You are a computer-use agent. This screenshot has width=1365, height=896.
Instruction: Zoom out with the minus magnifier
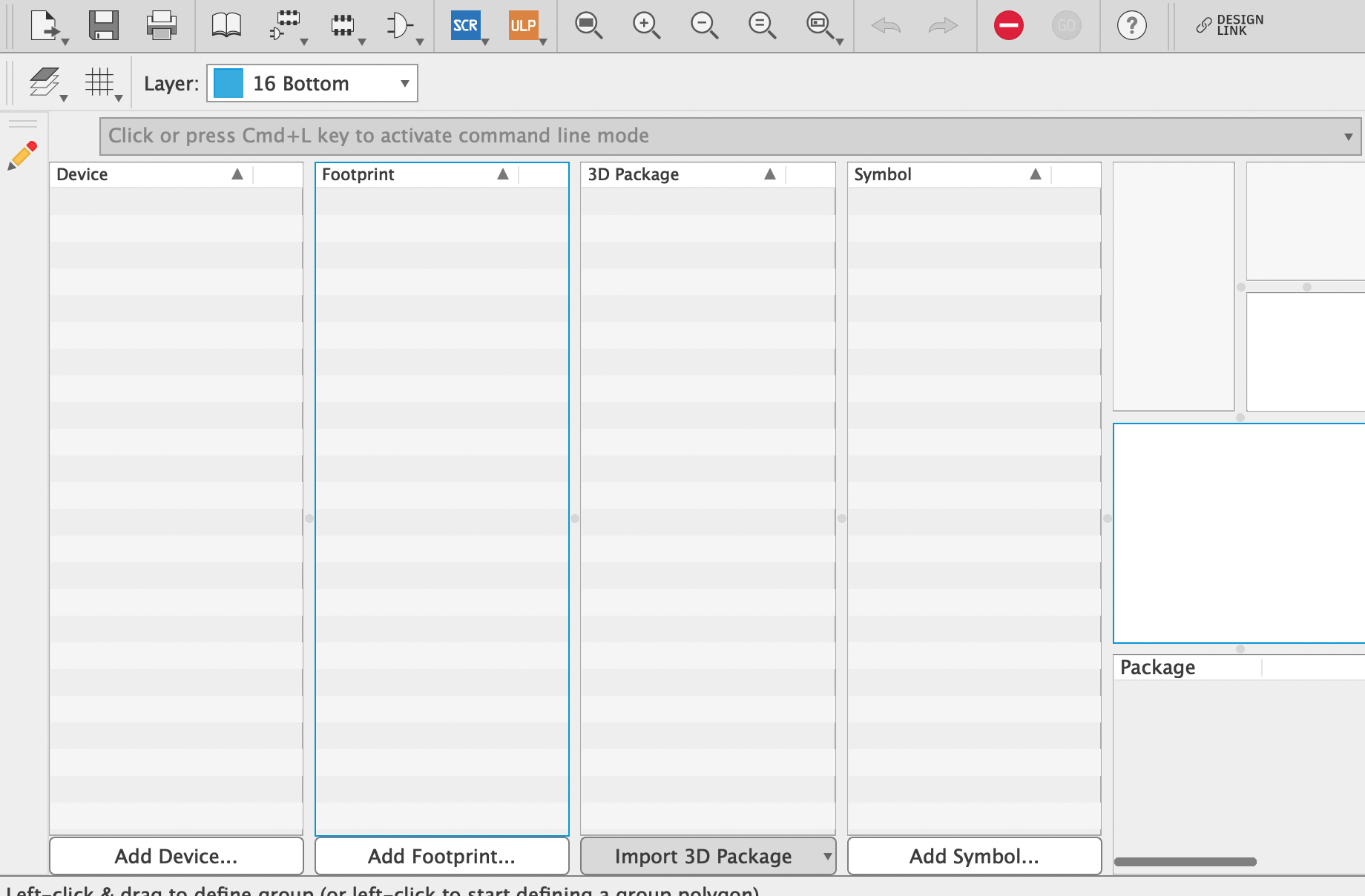point(704,25)
